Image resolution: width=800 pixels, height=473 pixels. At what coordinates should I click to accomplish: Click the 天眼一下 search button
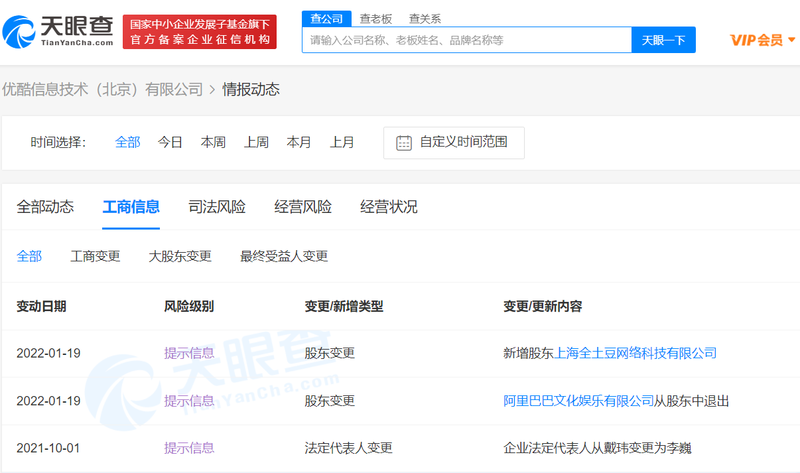[x=663, y=40]
